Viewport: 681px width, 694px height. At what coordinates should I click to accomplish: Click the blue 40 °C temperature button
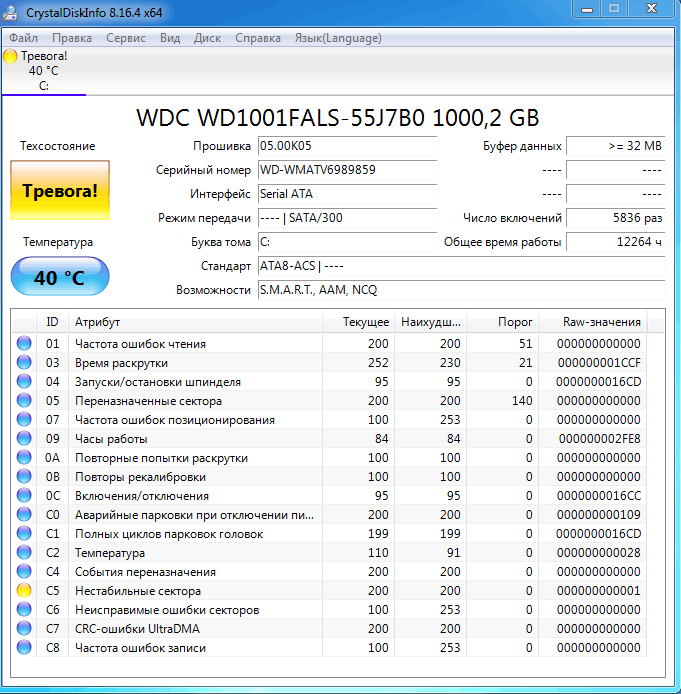(60, 277)
